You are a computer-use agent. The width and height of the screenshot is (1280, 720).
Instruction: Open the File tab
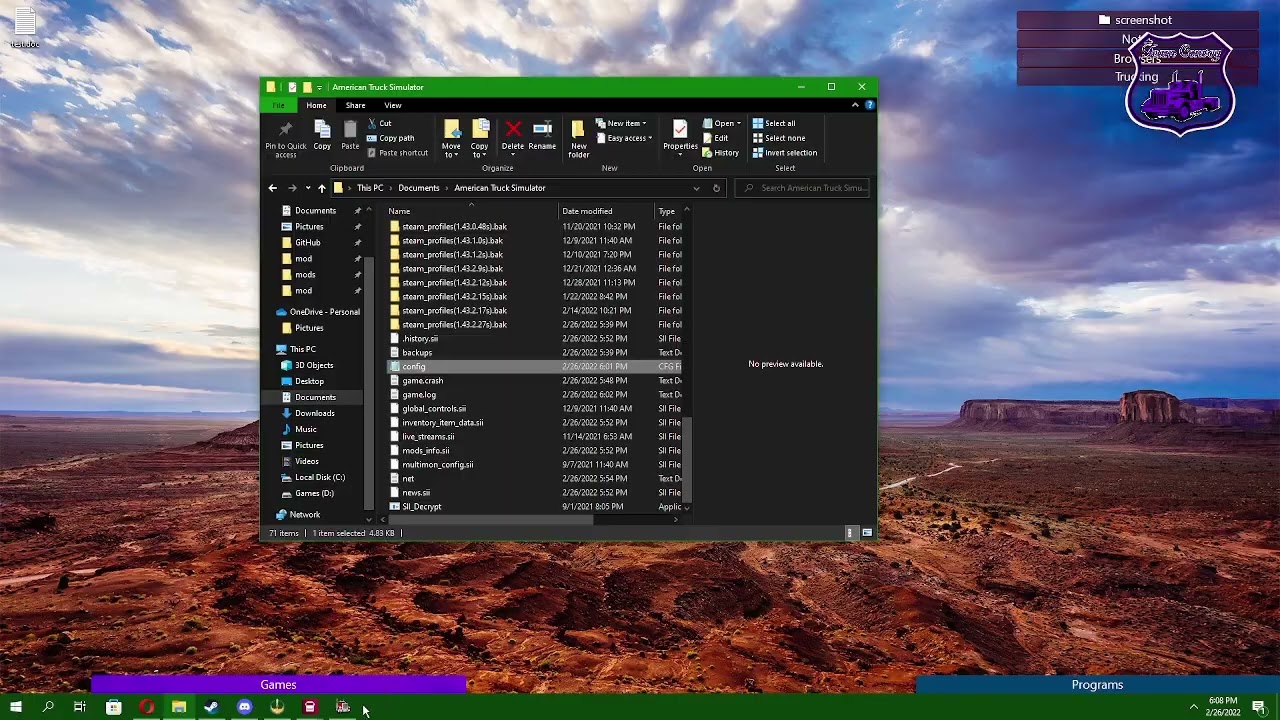pos(279,105)
